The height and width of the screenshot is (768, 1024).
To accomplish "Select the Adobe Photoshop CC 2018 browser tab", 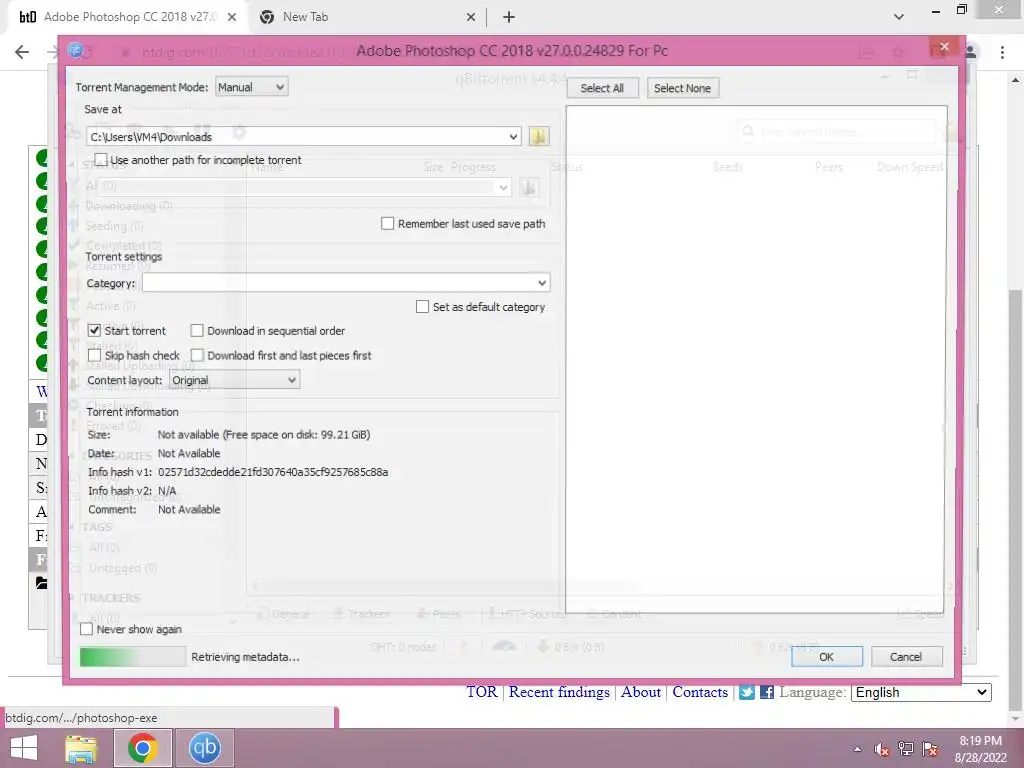I will [129, 17].
